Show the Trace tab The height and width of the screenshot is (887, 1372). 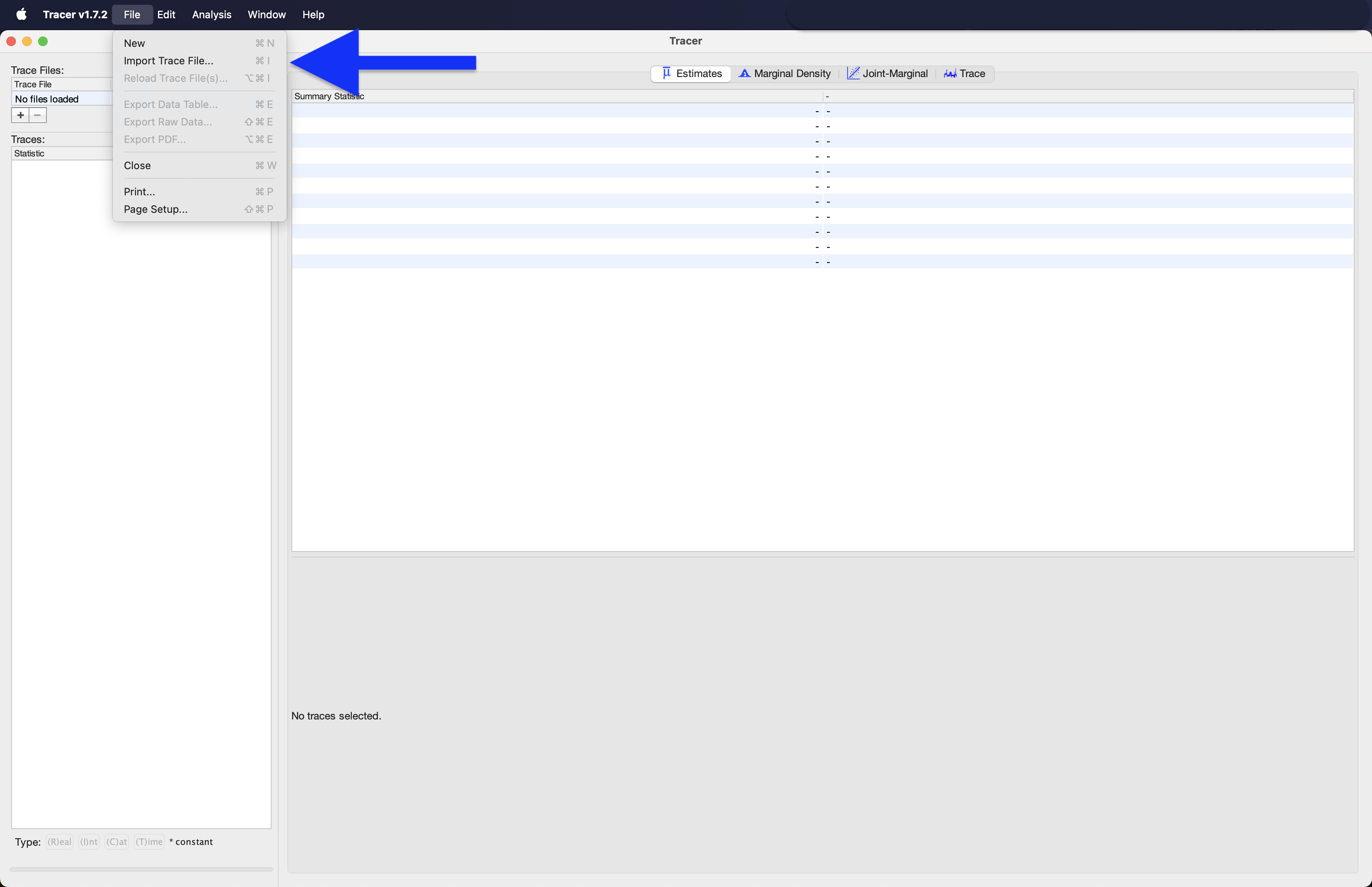(x=964, y=74)
